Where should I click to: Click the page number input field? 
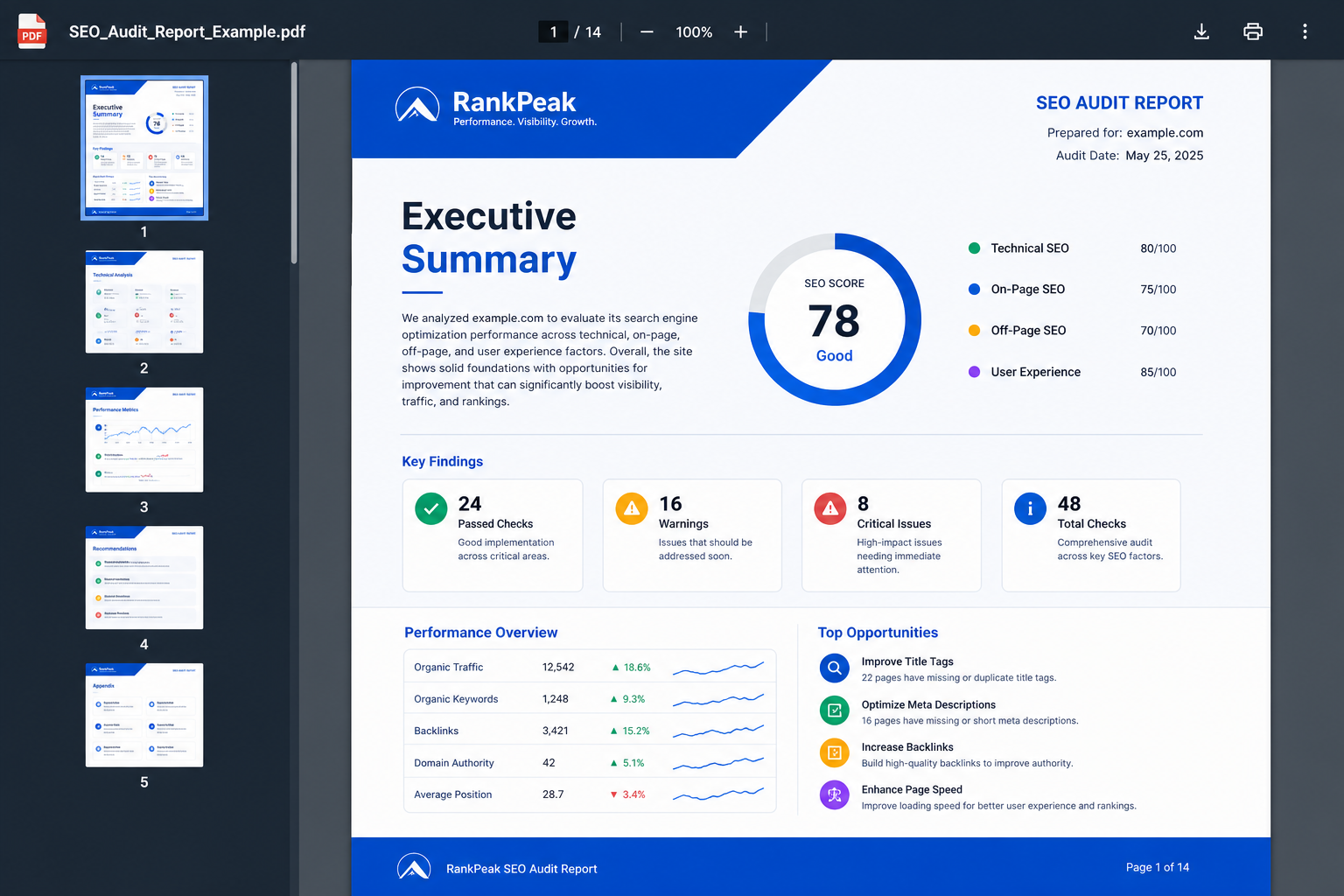[x=553, y=31]
